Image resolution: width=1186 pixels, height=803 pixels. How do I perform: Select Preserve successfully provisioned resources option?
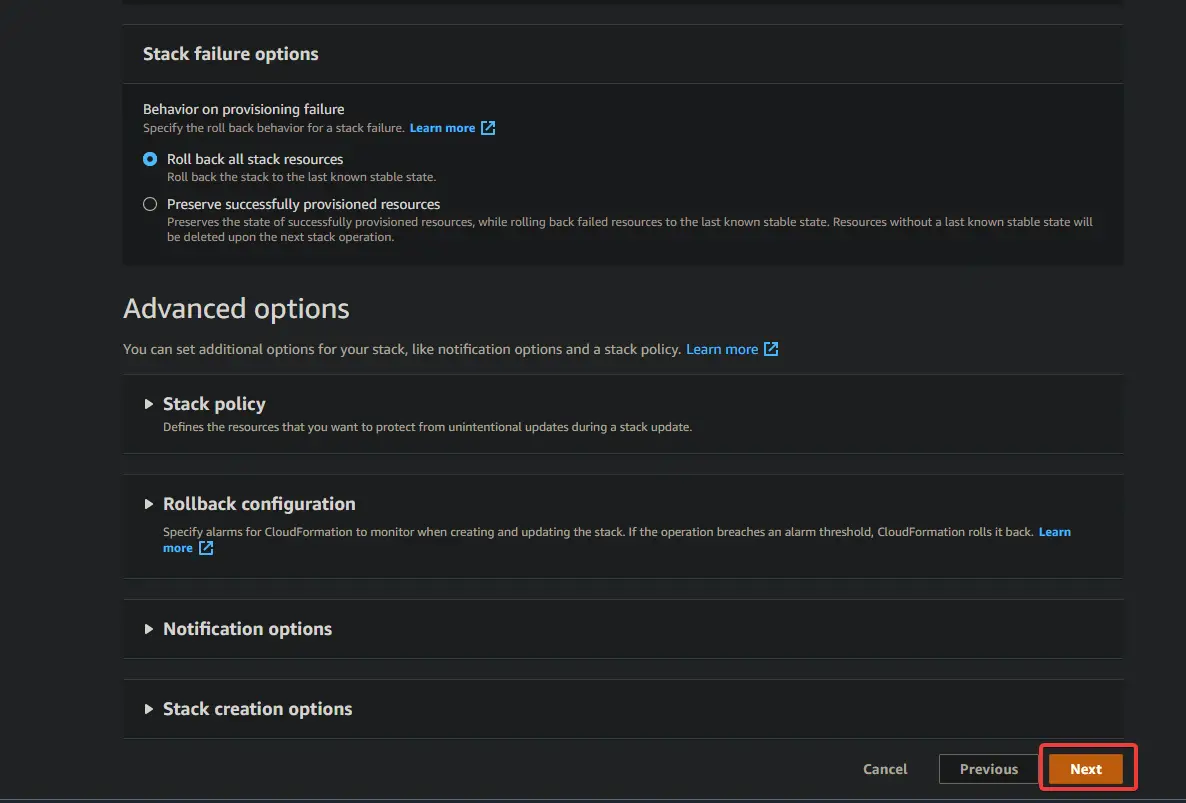149,204
